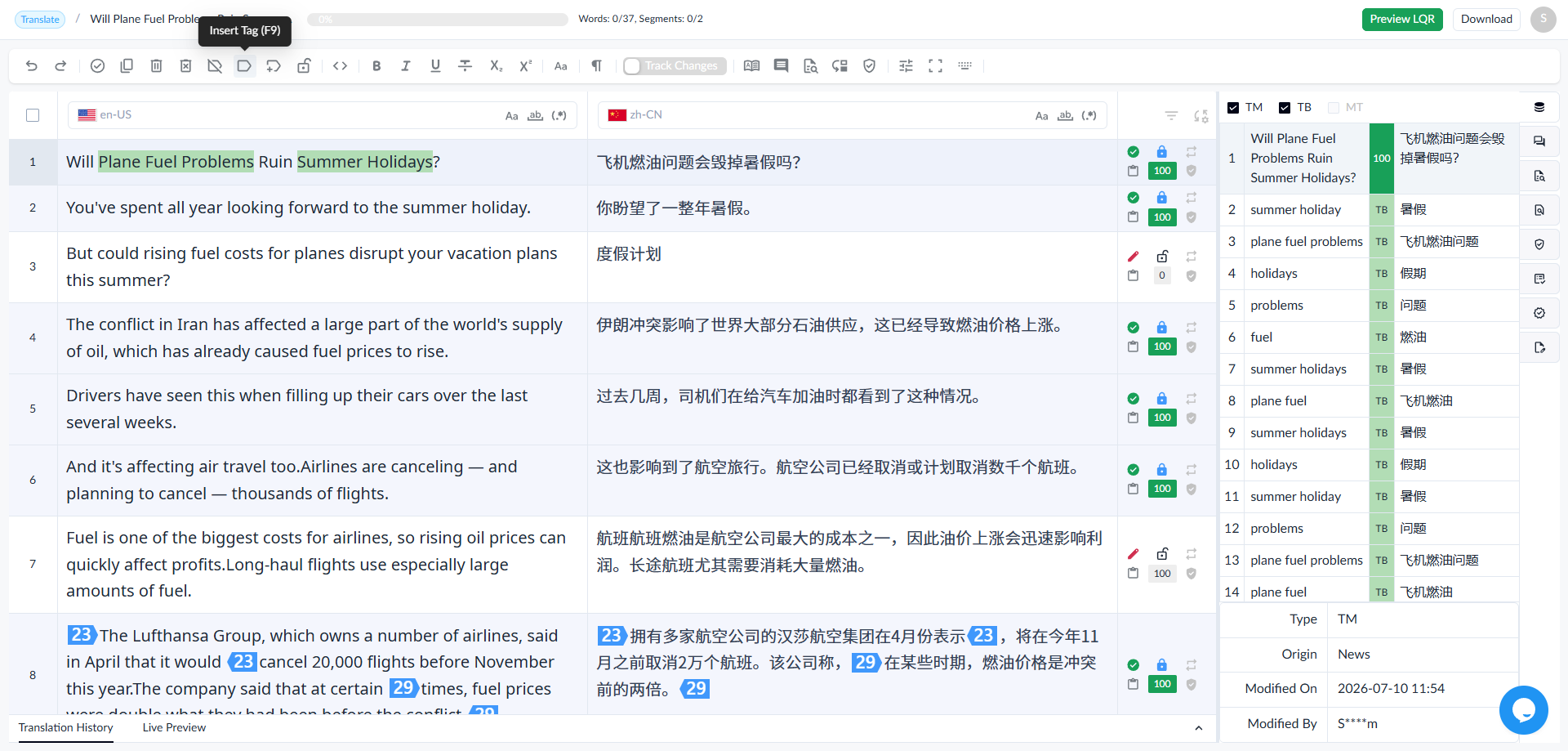Tick the select-all segments checkbox
This screenshot has width=1568, height=751.
[33, 115]
